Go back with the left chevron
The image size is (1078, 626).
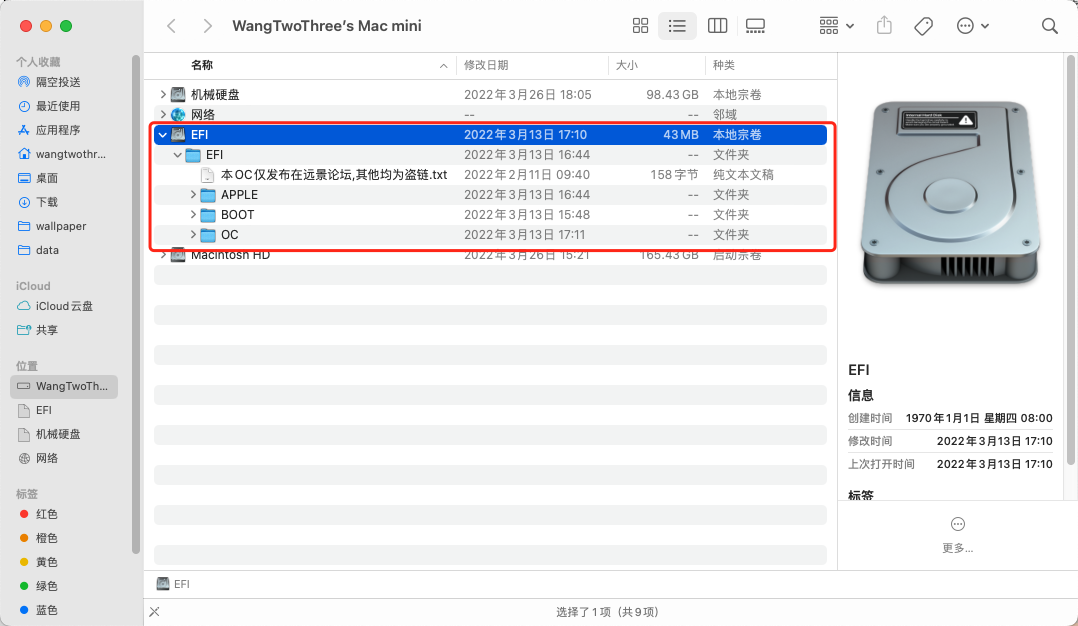pos(172,26)
